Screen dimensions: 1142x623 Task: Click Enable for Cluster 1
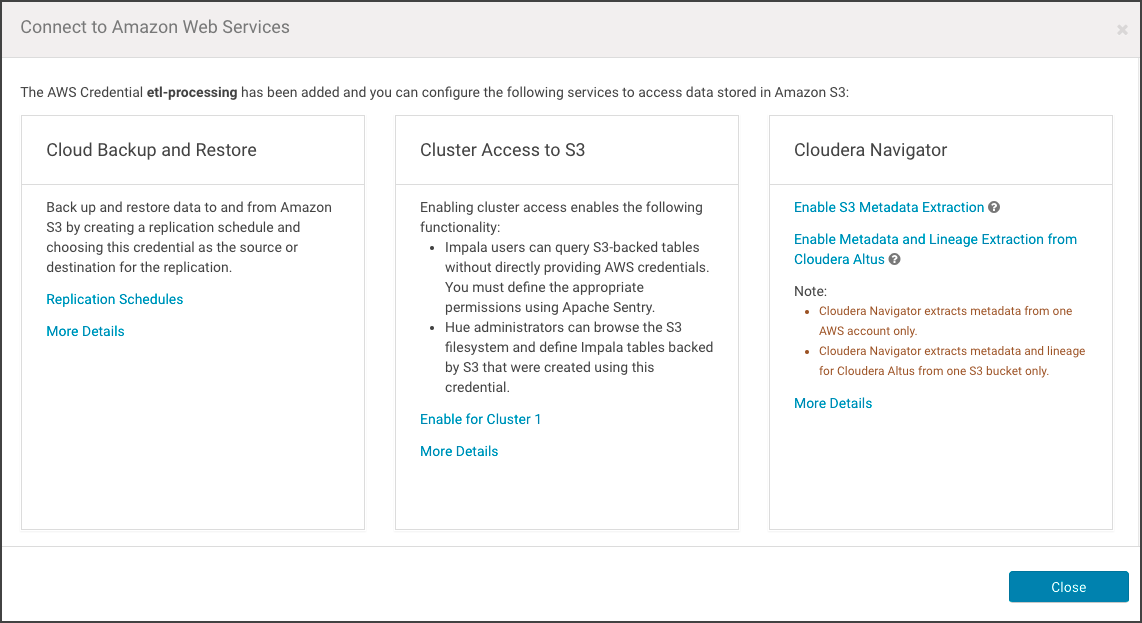480,419
